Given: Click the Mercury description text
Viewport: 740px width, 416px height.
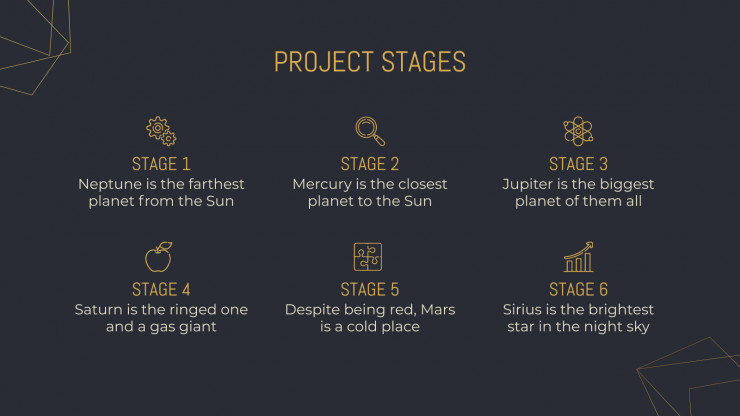Looking at the screenshot, I should point(370,193).
